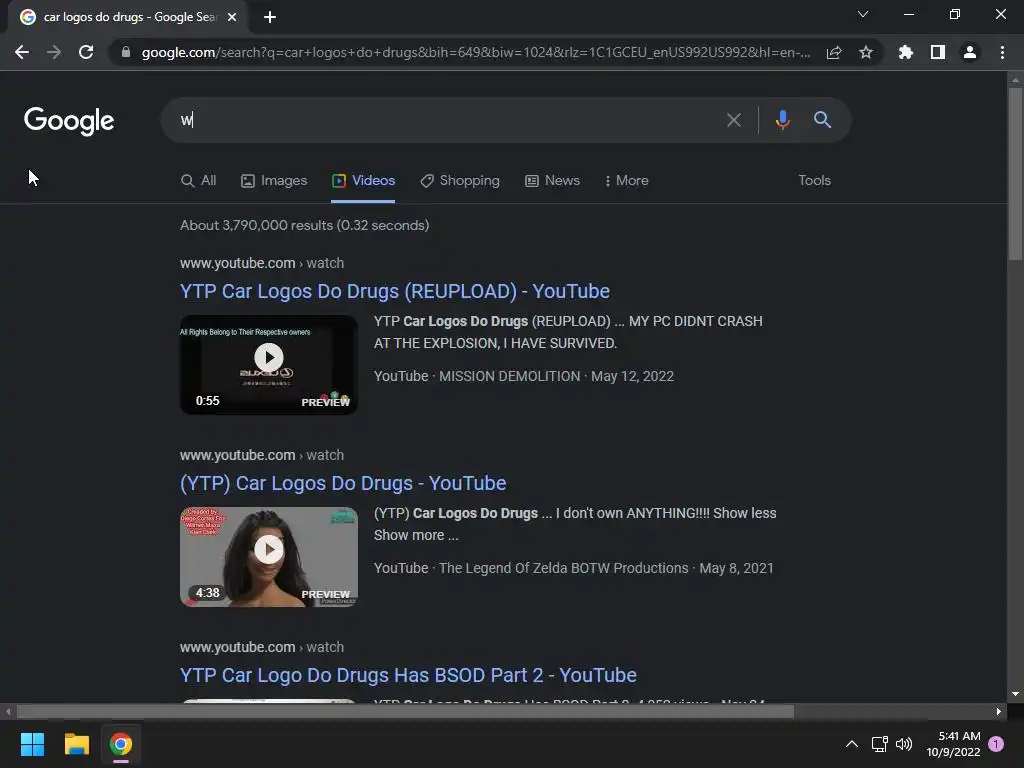Switch to All results tab
This screenshot has width=1024, height=768.
coord(199,181)
